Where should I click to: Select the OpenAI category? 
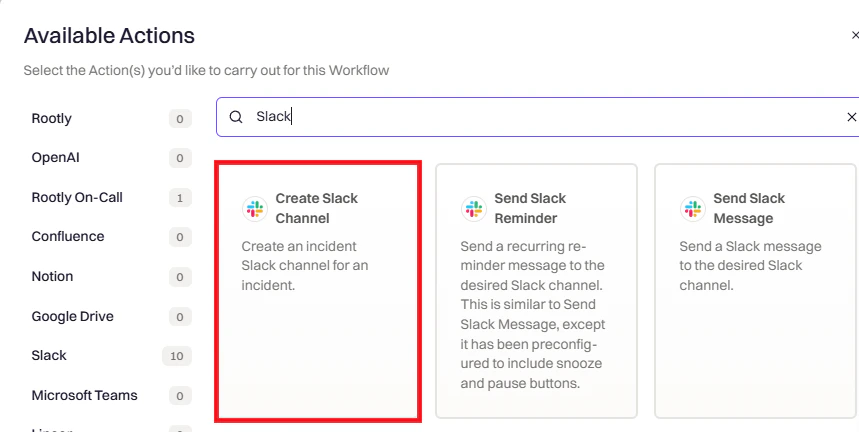point(55,158)
